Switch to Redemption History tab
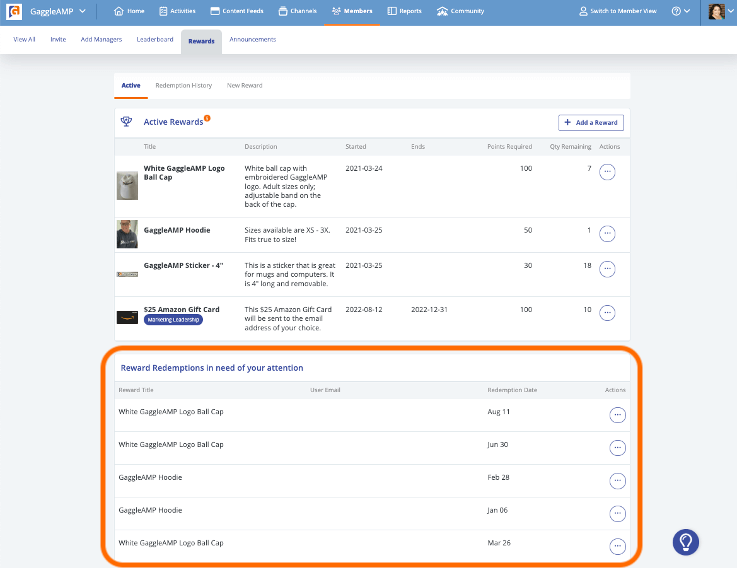Viewport: 737px width, 568px height. tap(184, 86)
